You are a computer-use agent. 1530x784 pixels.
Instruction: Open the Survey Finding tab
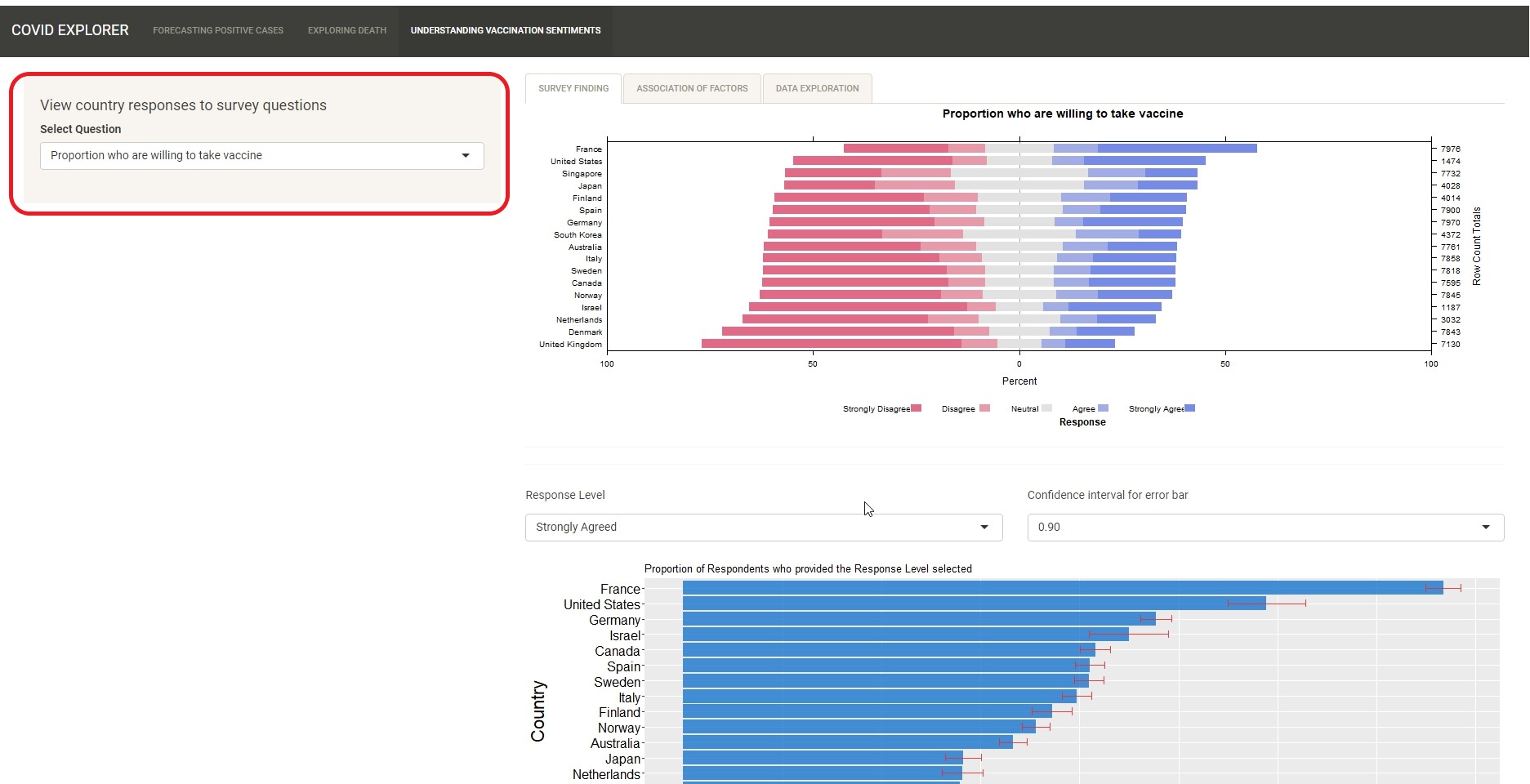[573, 88]
